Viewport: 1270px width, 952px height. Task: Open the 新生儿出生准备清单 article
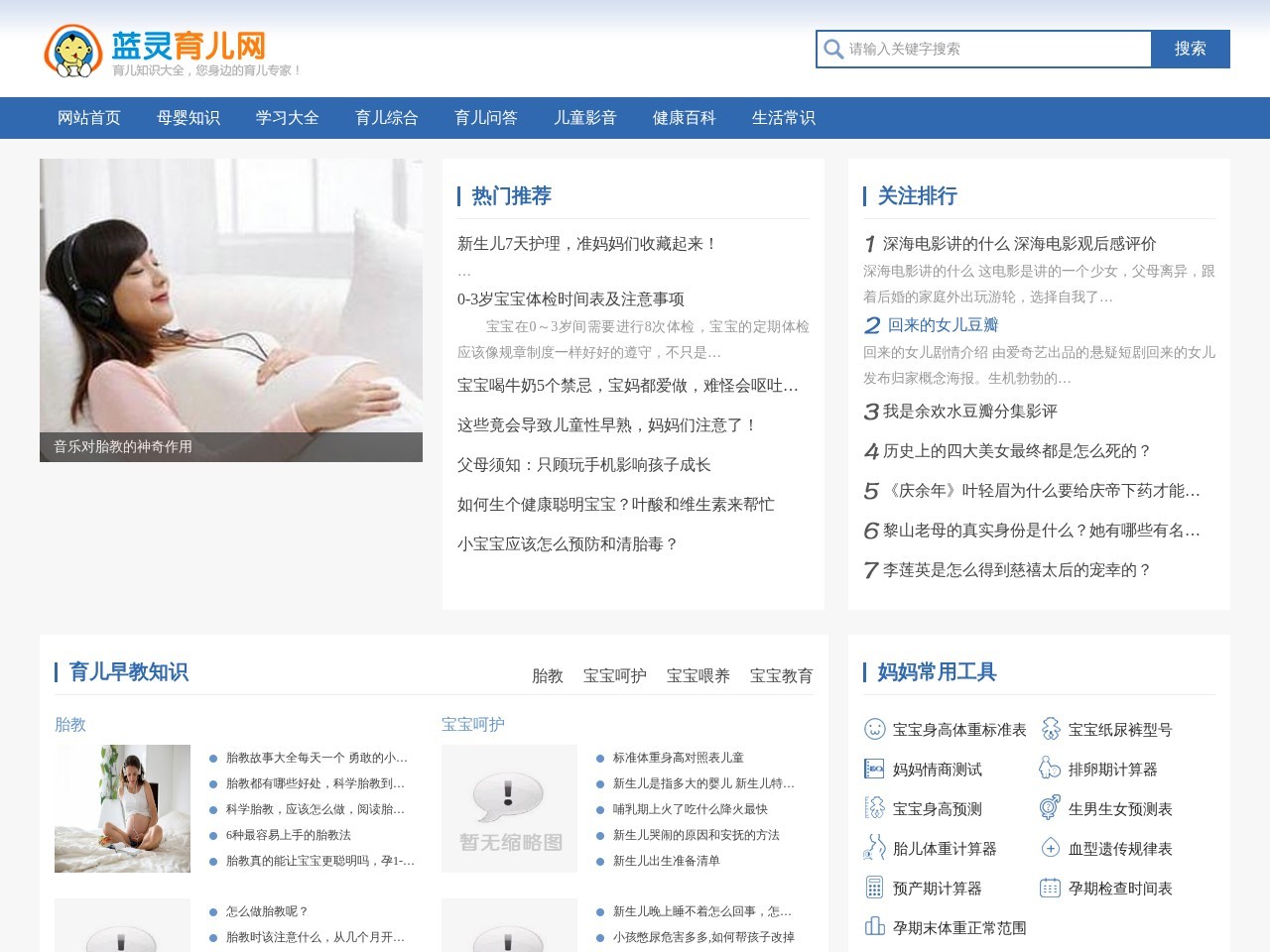click(x=667, y=861)
